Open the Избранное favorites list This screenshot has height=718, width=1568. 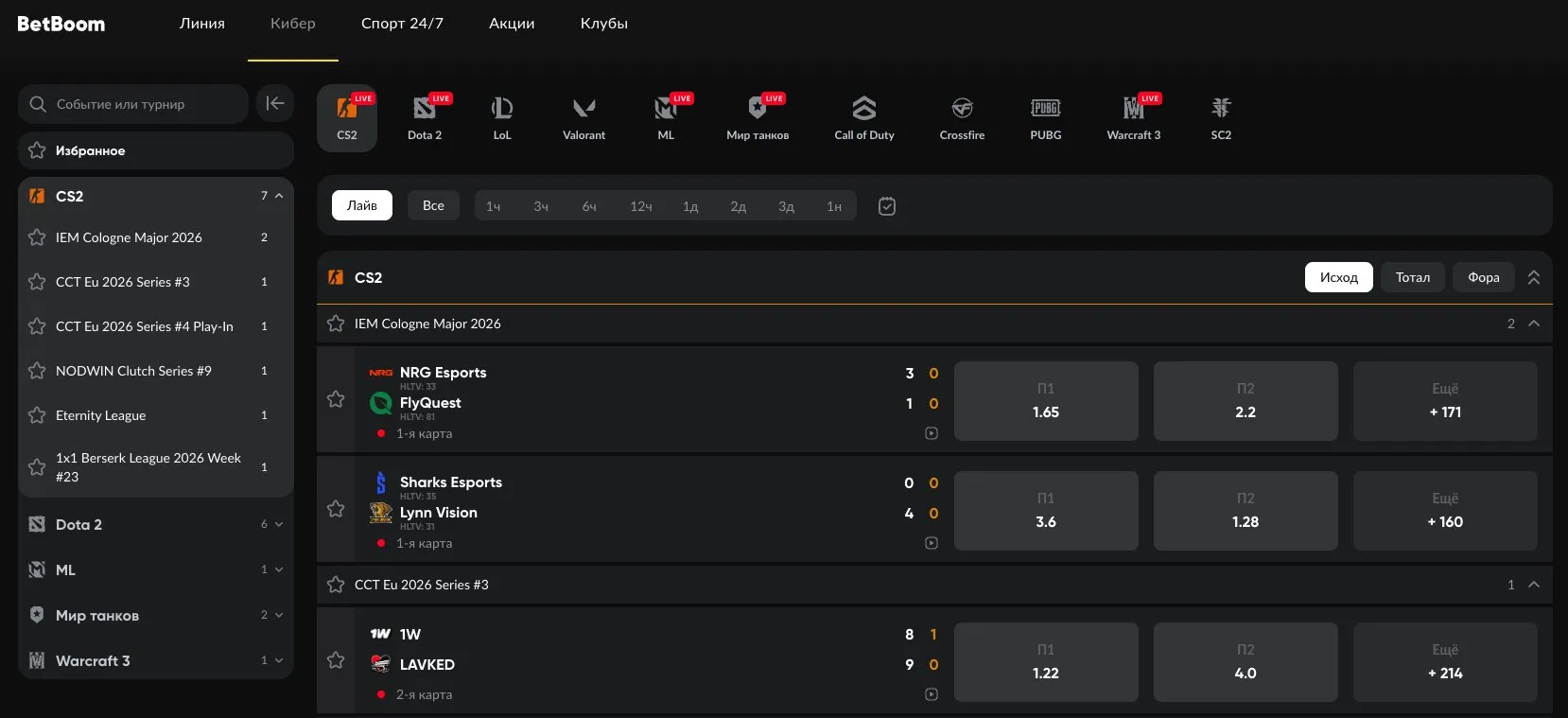(156, 150)
